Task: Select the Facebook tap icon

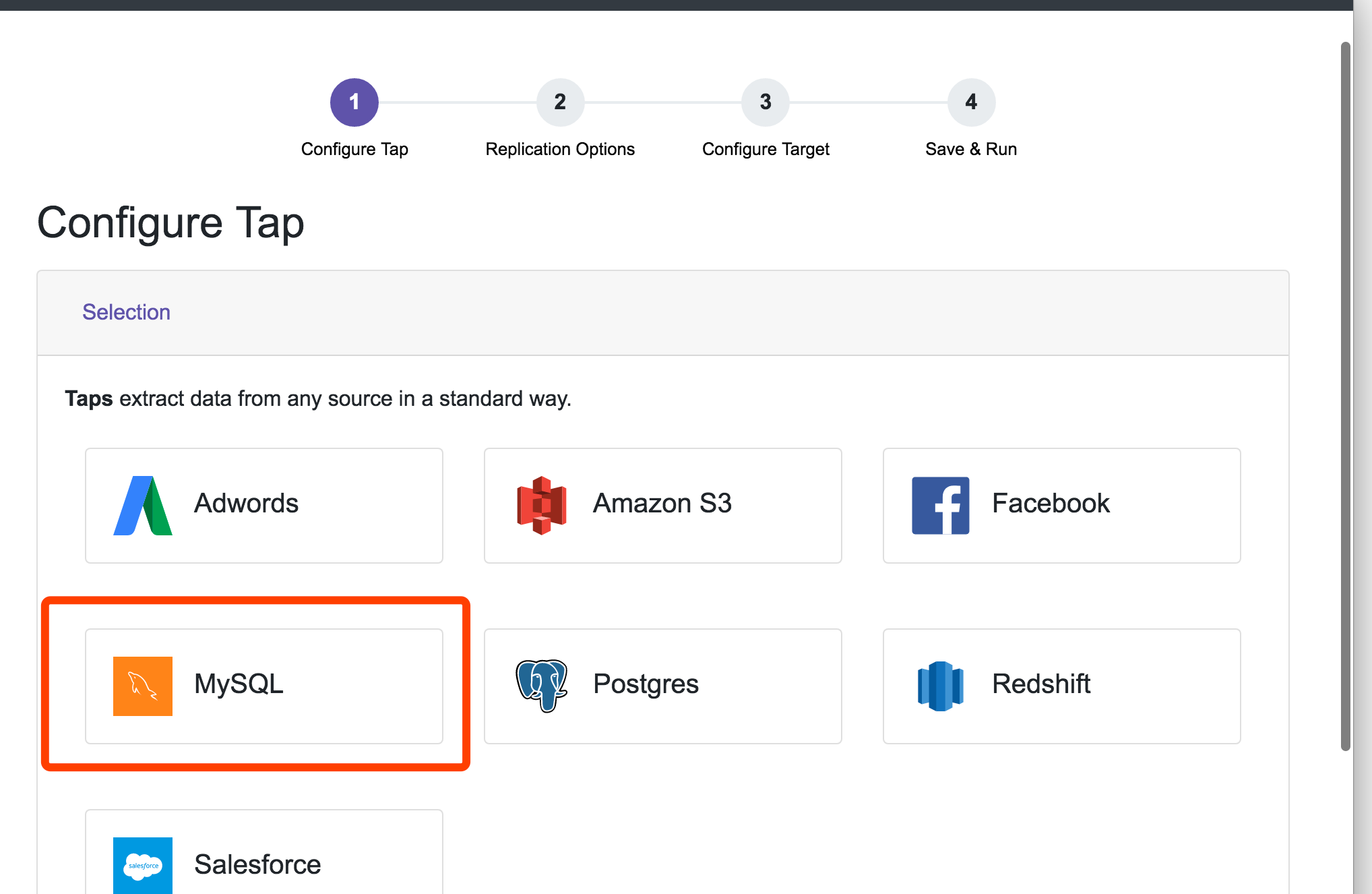Action: 941,502
